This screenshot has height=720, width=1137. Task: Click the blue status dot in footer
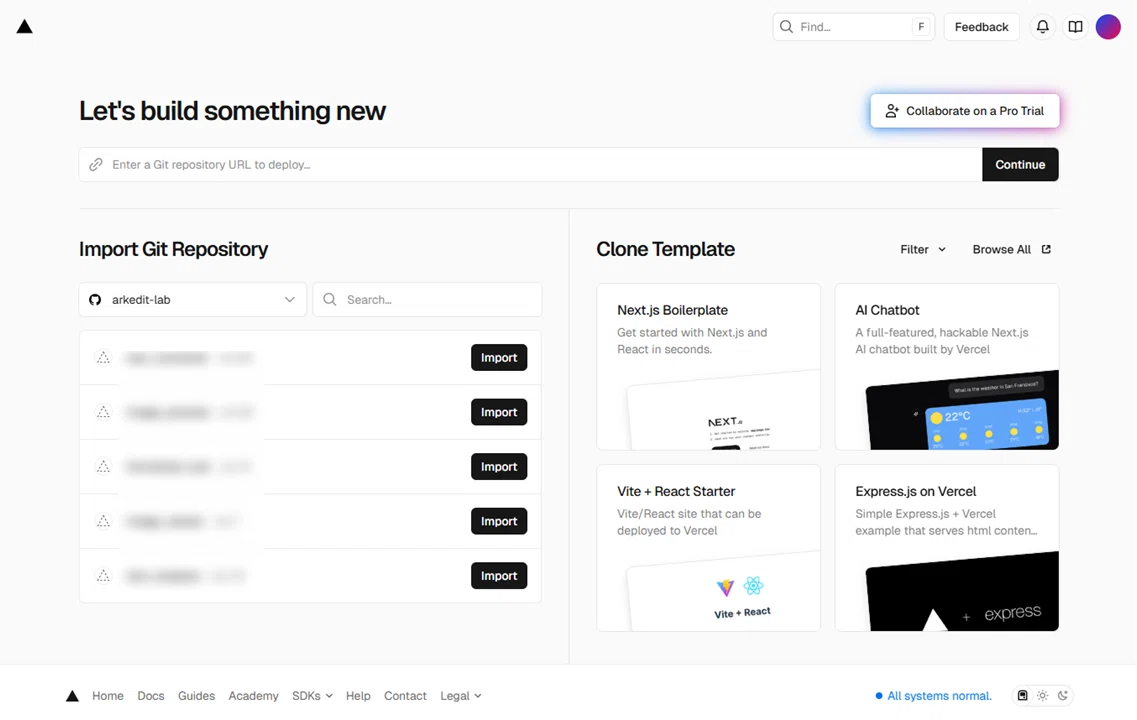click(x=879, y=696)
